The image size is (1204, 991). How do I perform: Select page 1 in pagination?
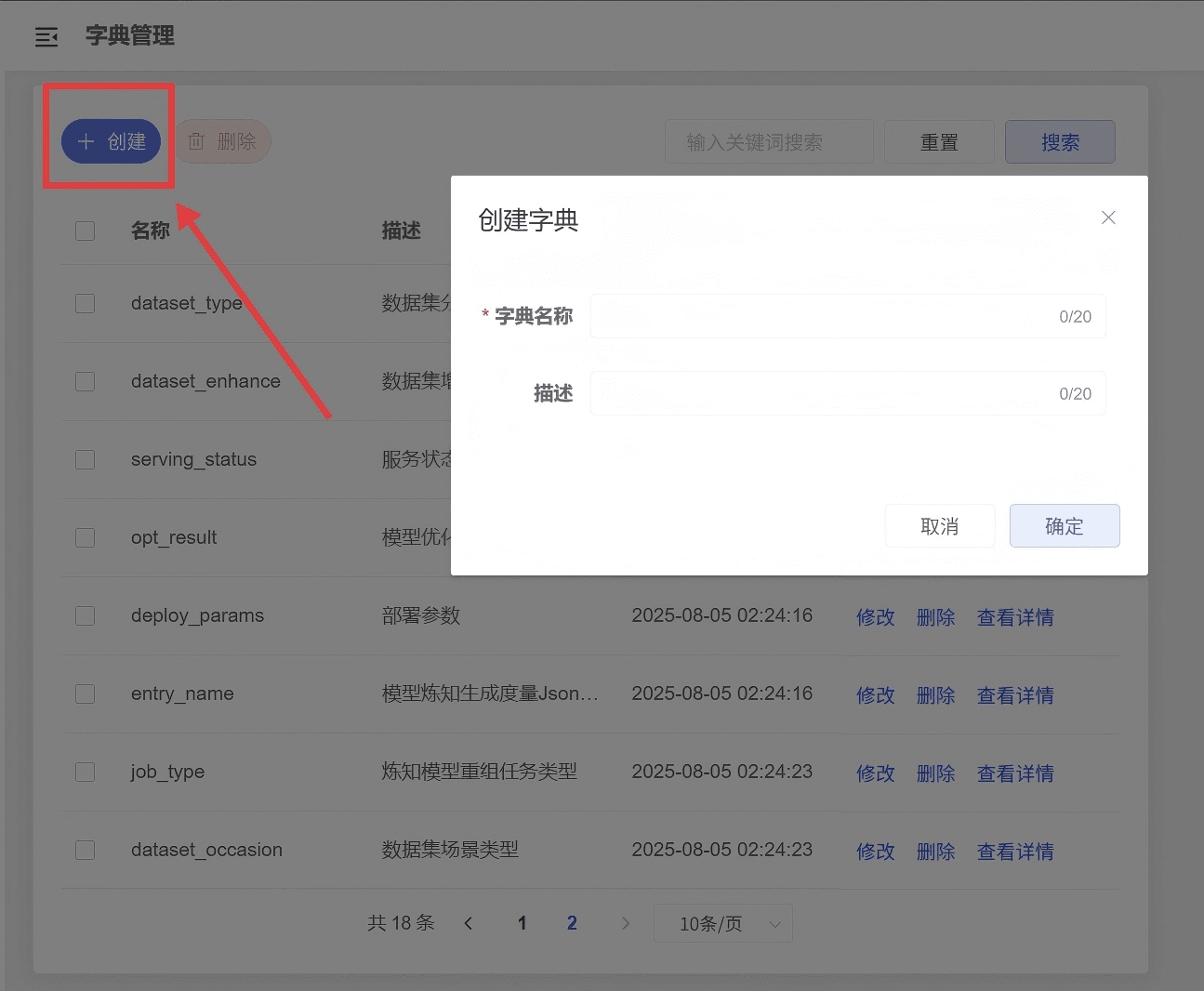522,923
